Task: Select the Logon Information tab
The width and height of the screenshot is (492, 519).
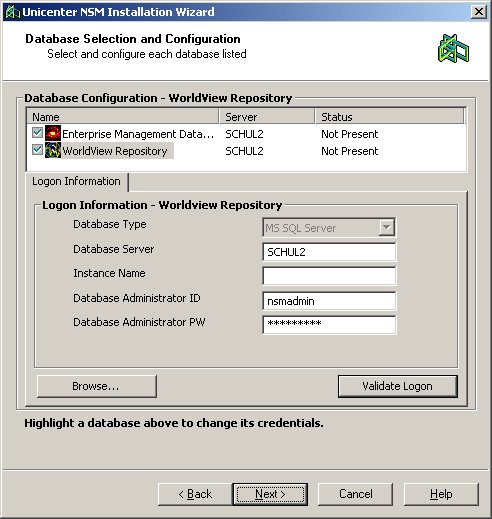Action: pyautogui.click(x=76, y=181)
